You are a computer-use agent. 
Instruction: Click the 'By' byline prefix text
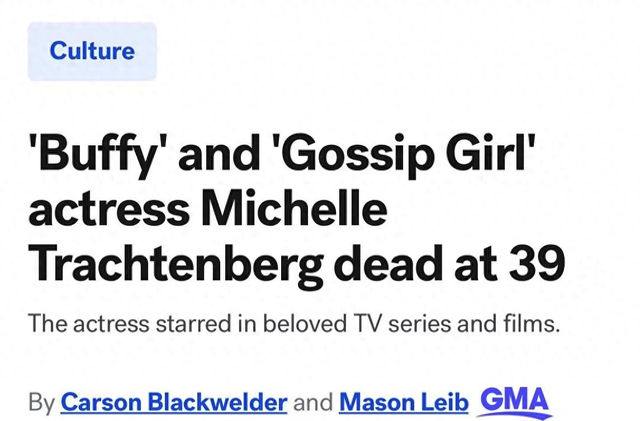pyautogui.click(x=41, y=403)
